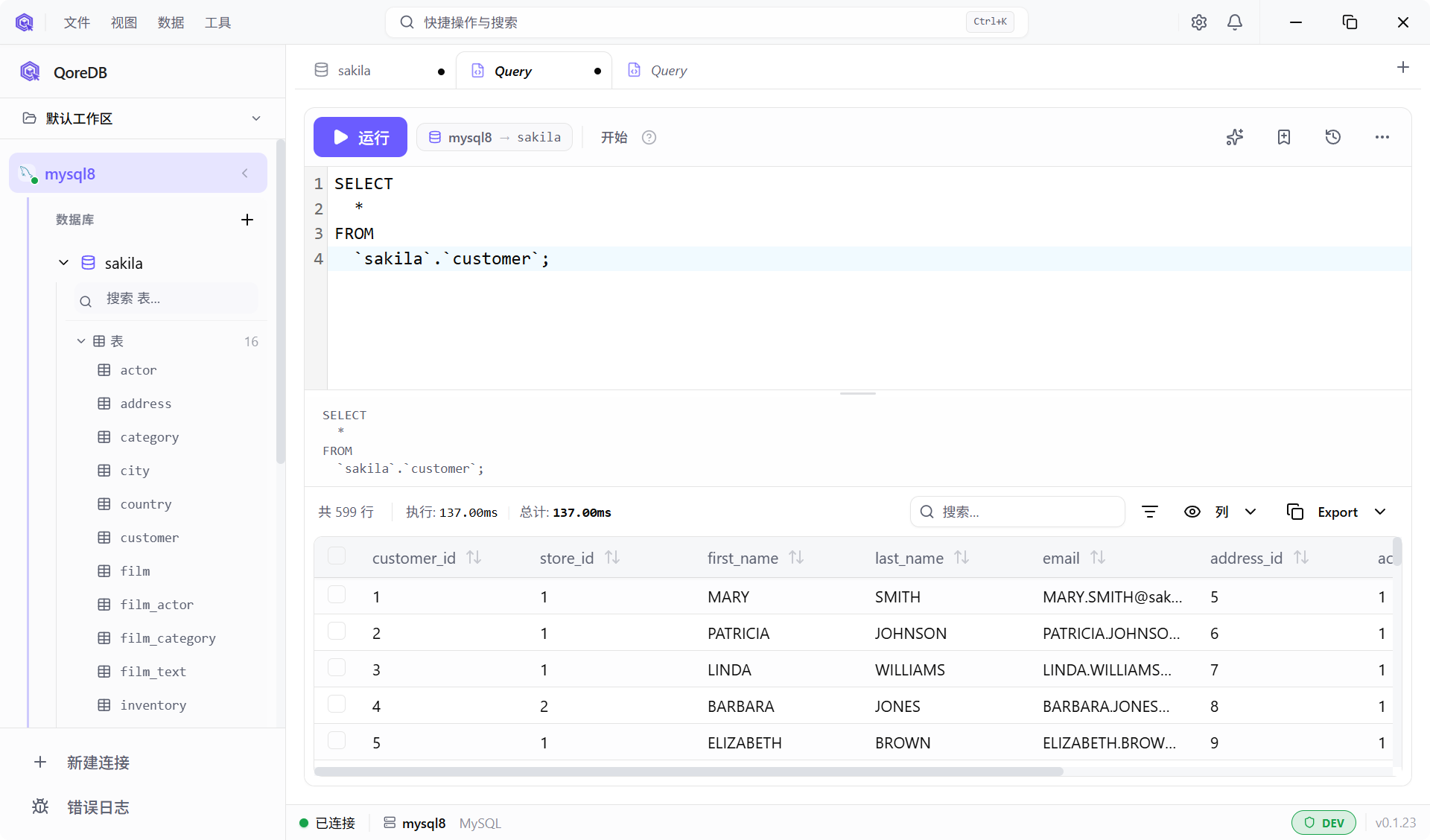Click the AI sparkle icon in query toolbar
1430x840 pixels.
[x=1235, y=137]
